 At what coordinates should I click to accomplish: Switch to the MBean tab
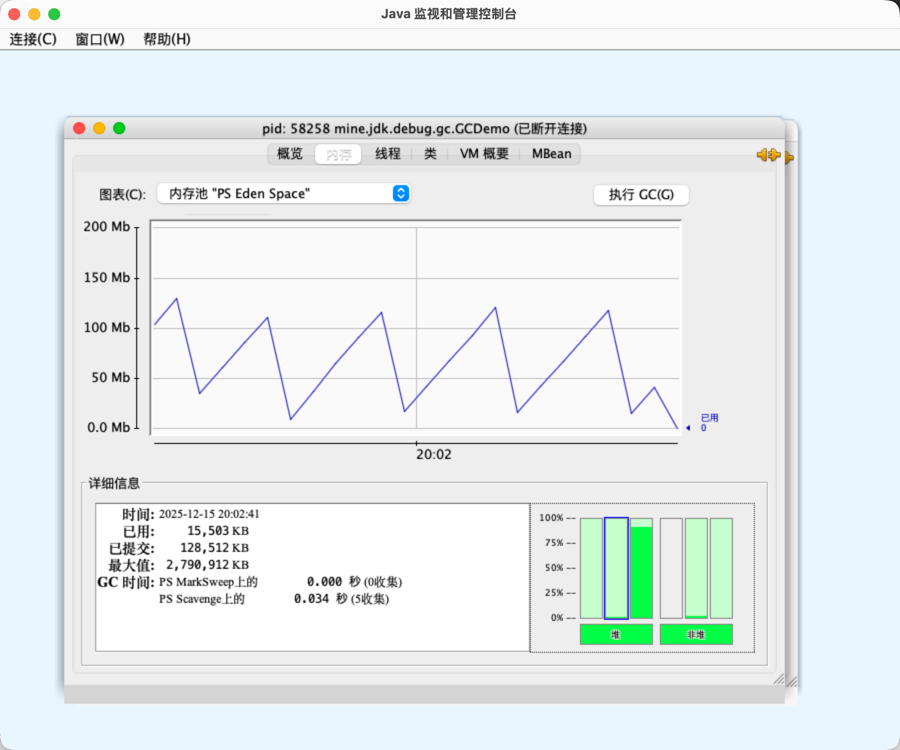[552, 154]
